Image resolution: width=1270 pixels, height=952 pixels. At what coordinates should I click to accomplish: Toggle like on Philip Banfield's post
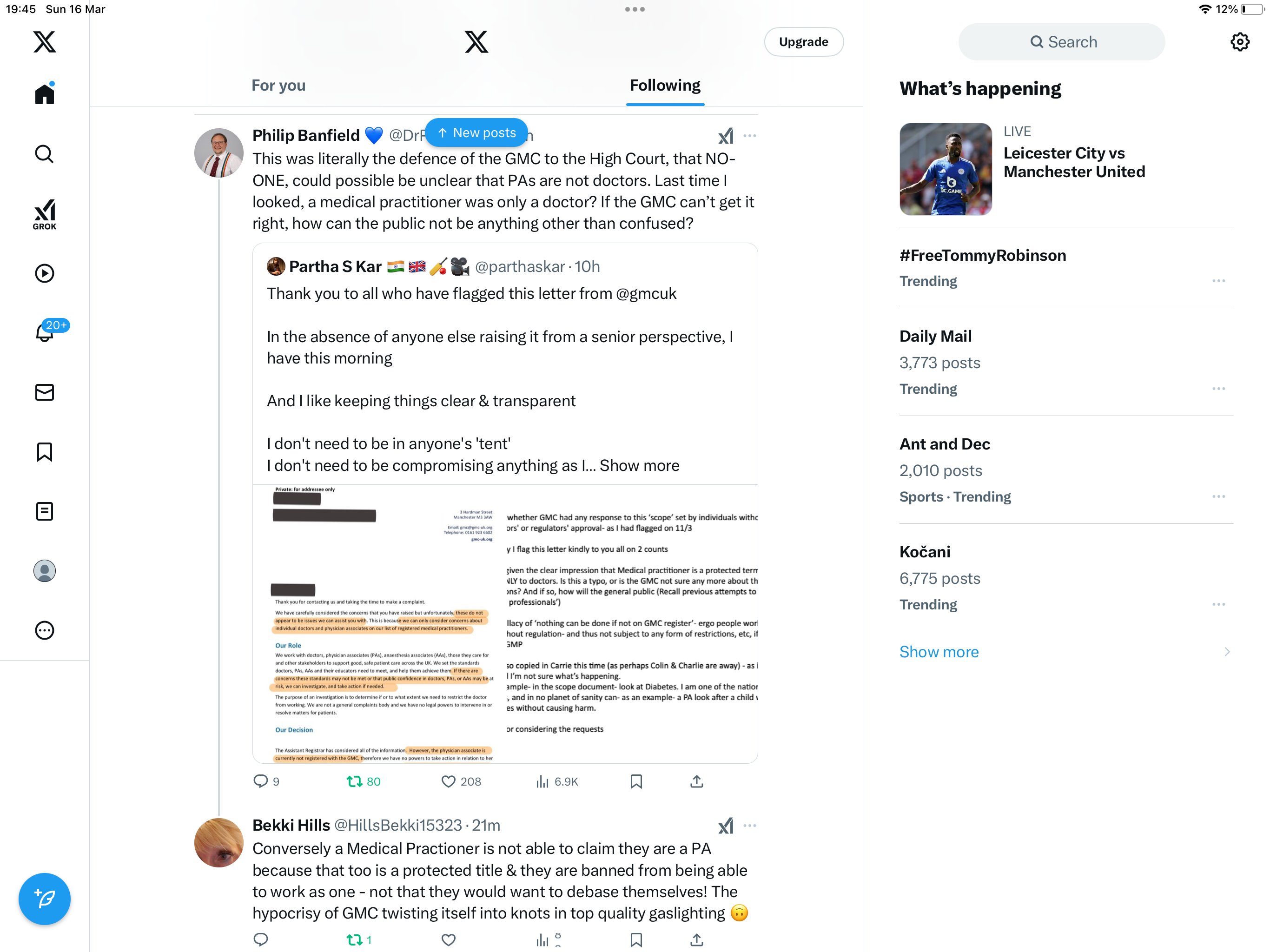tap(461, 781)
